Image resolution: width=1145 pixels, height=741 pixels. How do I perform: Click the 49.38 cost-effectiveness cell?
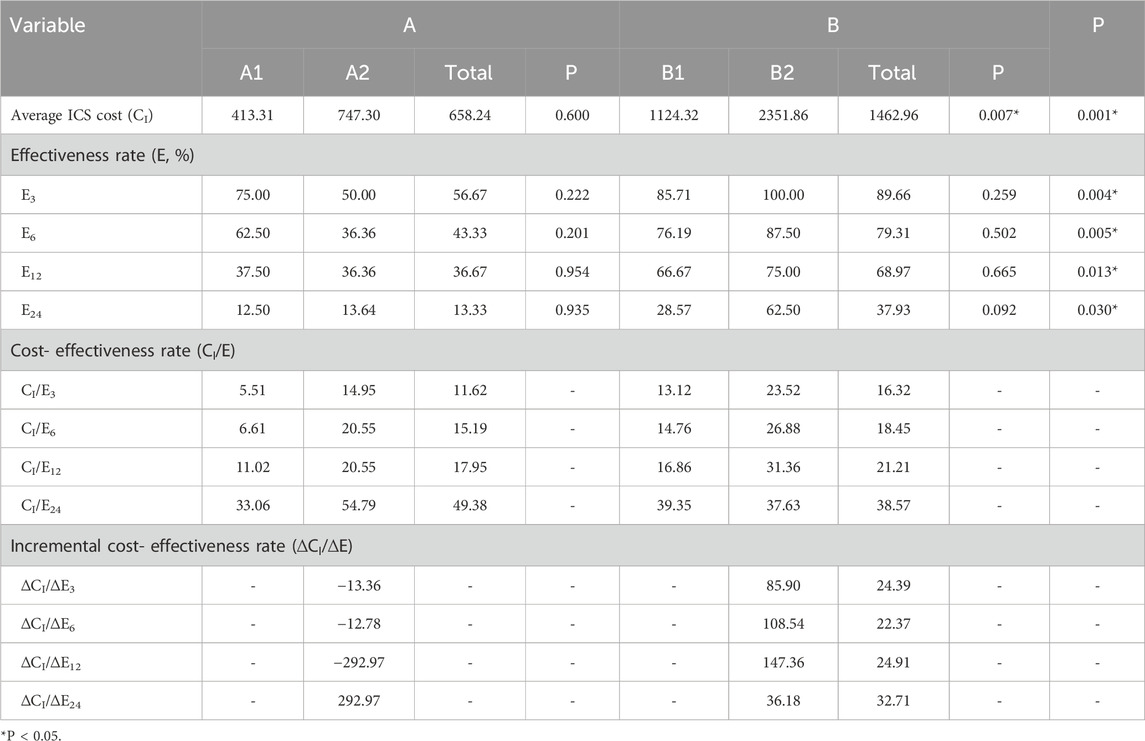468,506
